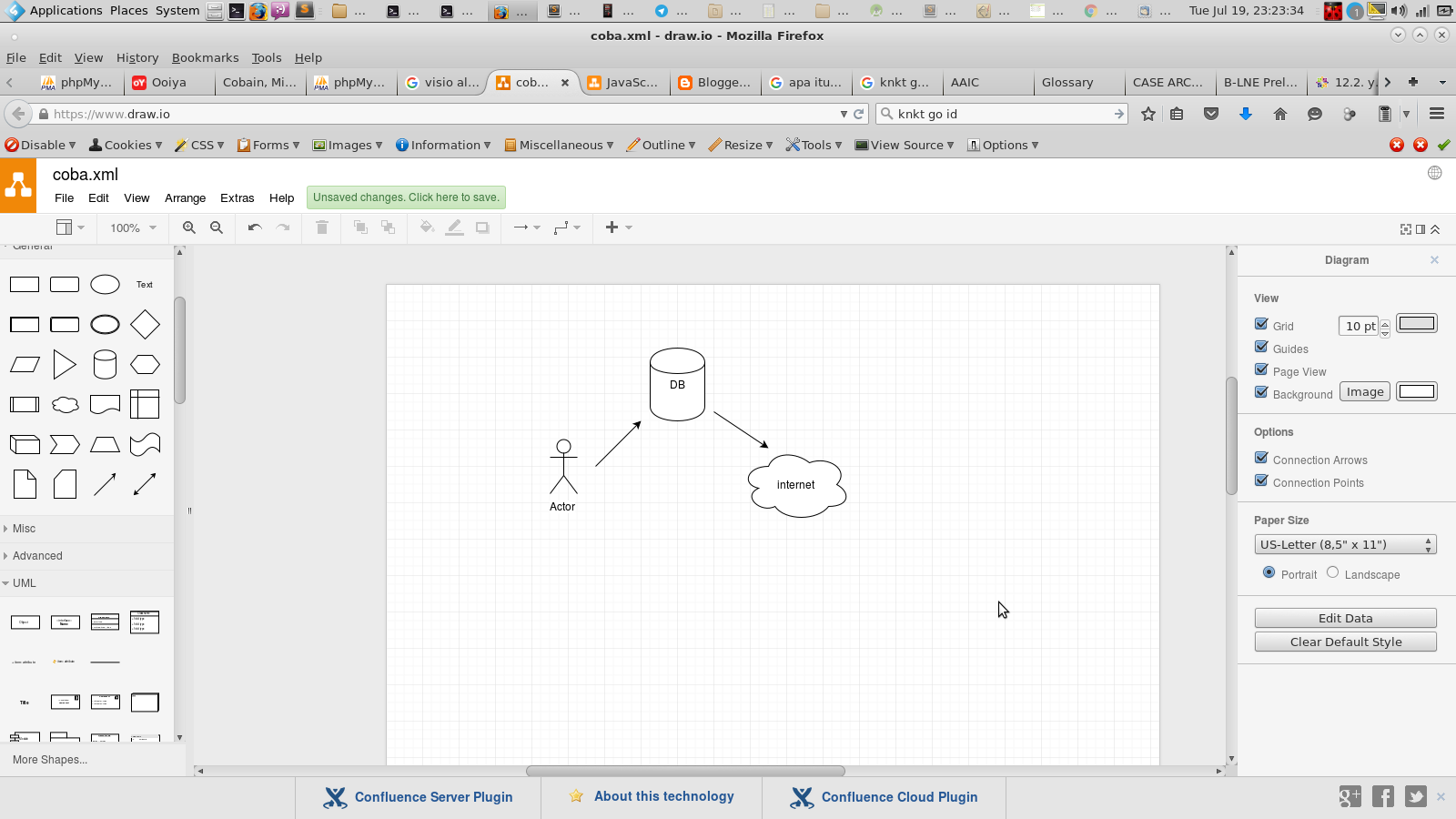Click the Undo icon in the toolbar
Screen dimensions: 1456x819
255,227
